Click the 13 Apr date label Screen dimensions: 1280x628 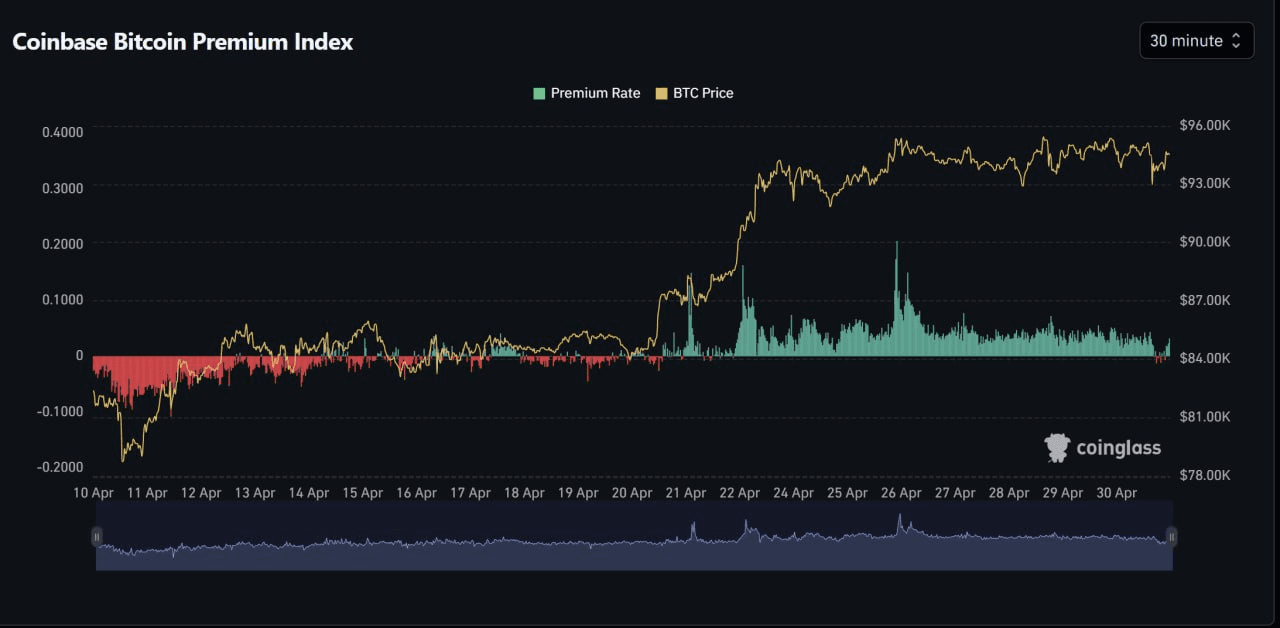255,493
